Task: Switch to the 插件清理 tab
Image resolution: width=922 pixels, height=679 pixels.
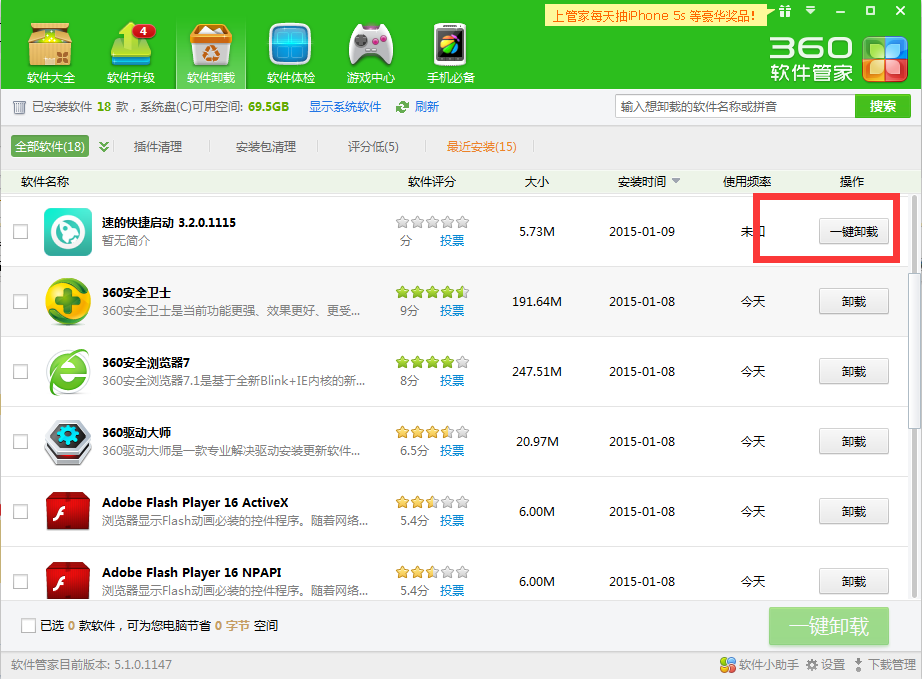Action: [x=158, y=147]
